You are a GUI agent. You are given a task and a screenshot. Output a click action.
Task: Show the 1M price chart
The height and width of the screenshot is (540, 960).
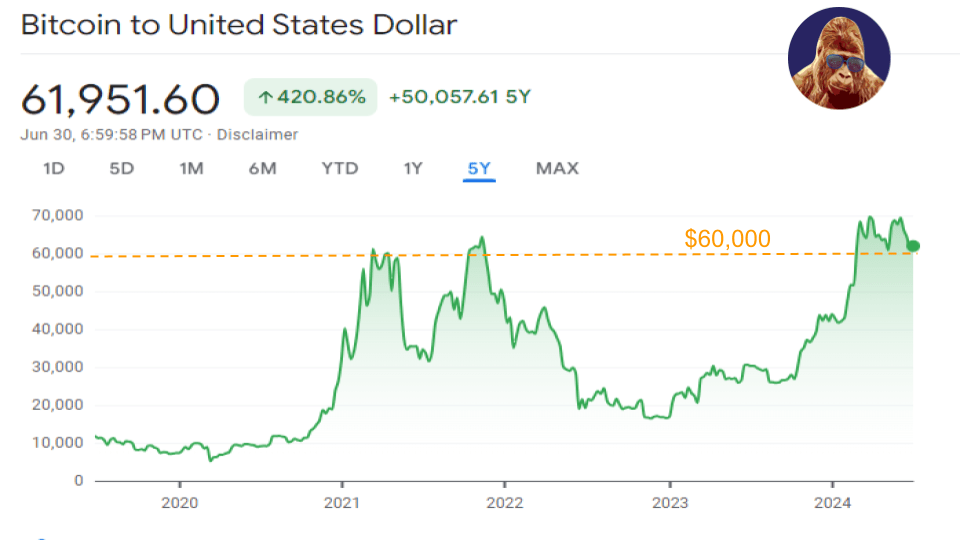[x=191, y=168]
